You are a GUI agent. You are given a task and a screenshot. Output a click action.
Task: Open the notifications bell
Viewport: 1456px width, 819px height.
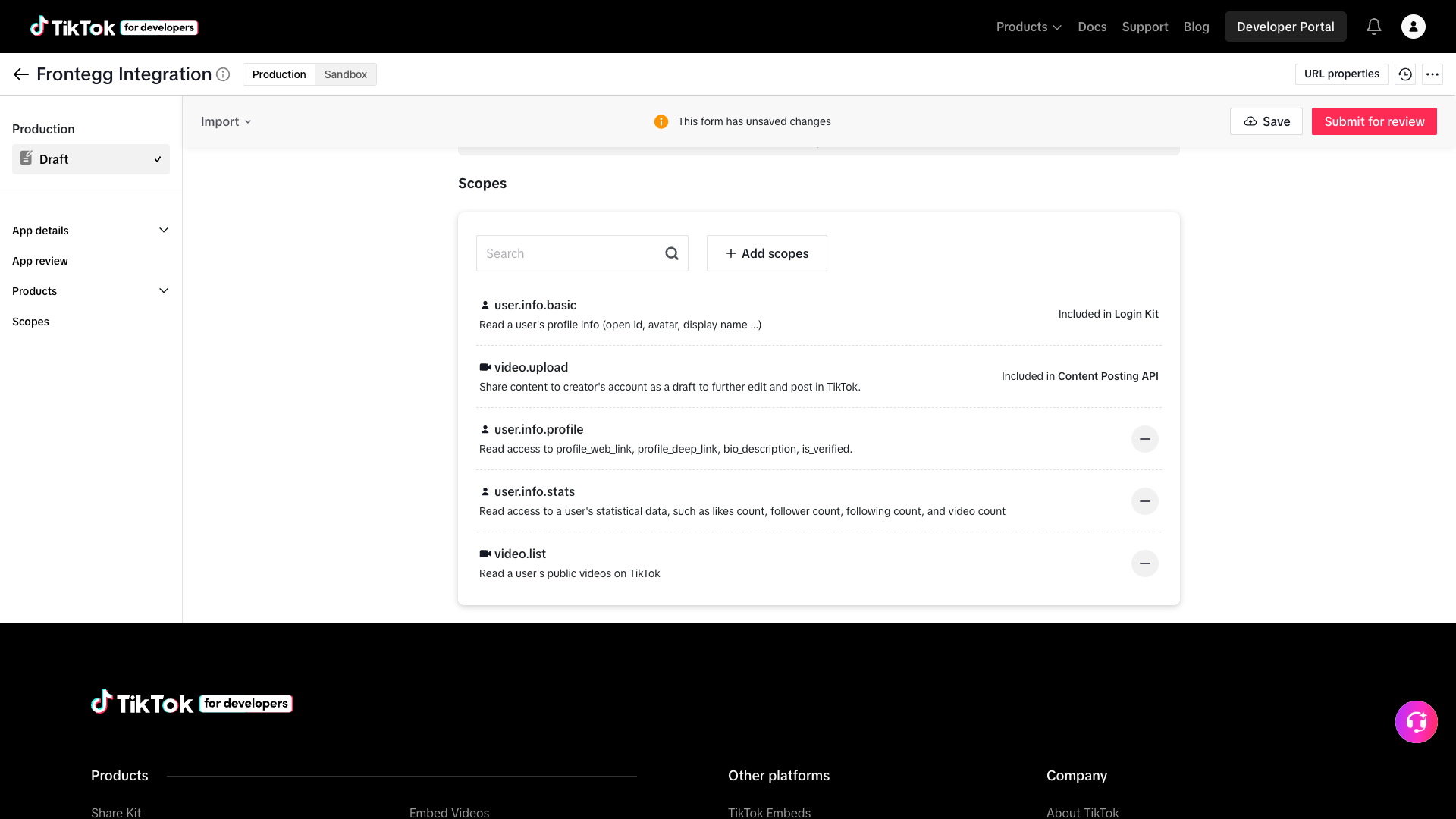coord(1374,27)
